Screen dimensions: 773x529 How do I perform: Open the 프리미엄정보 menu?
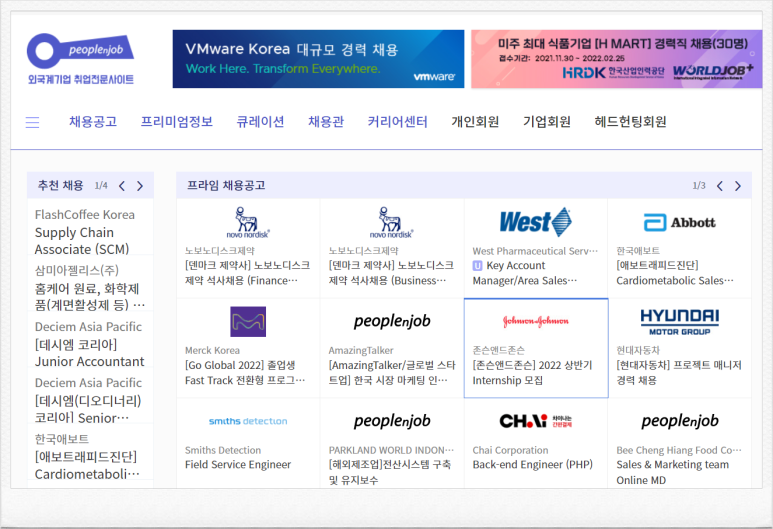point(176,122)
